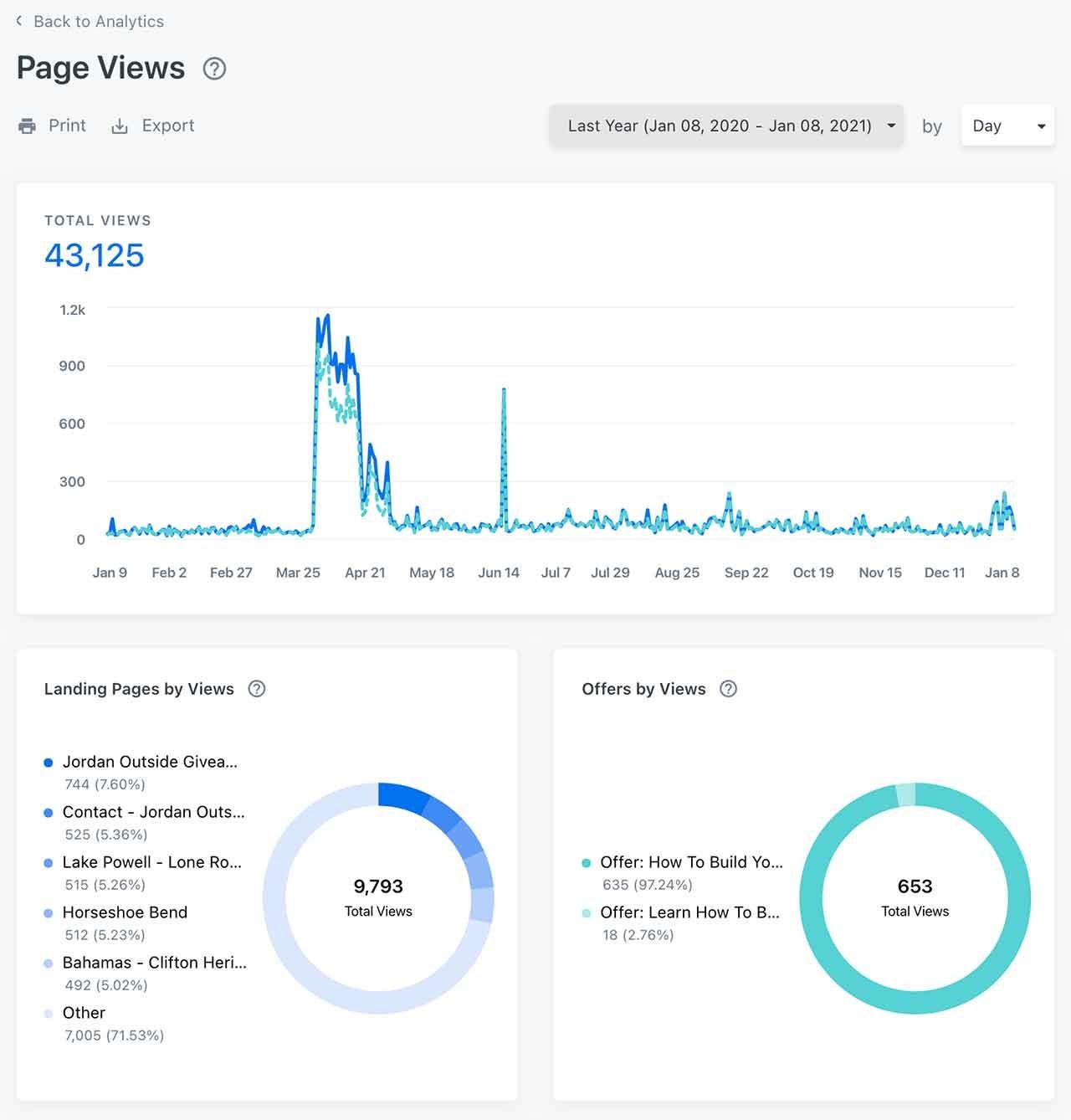Click the Learn How To offer legend dot

point(587,913)
